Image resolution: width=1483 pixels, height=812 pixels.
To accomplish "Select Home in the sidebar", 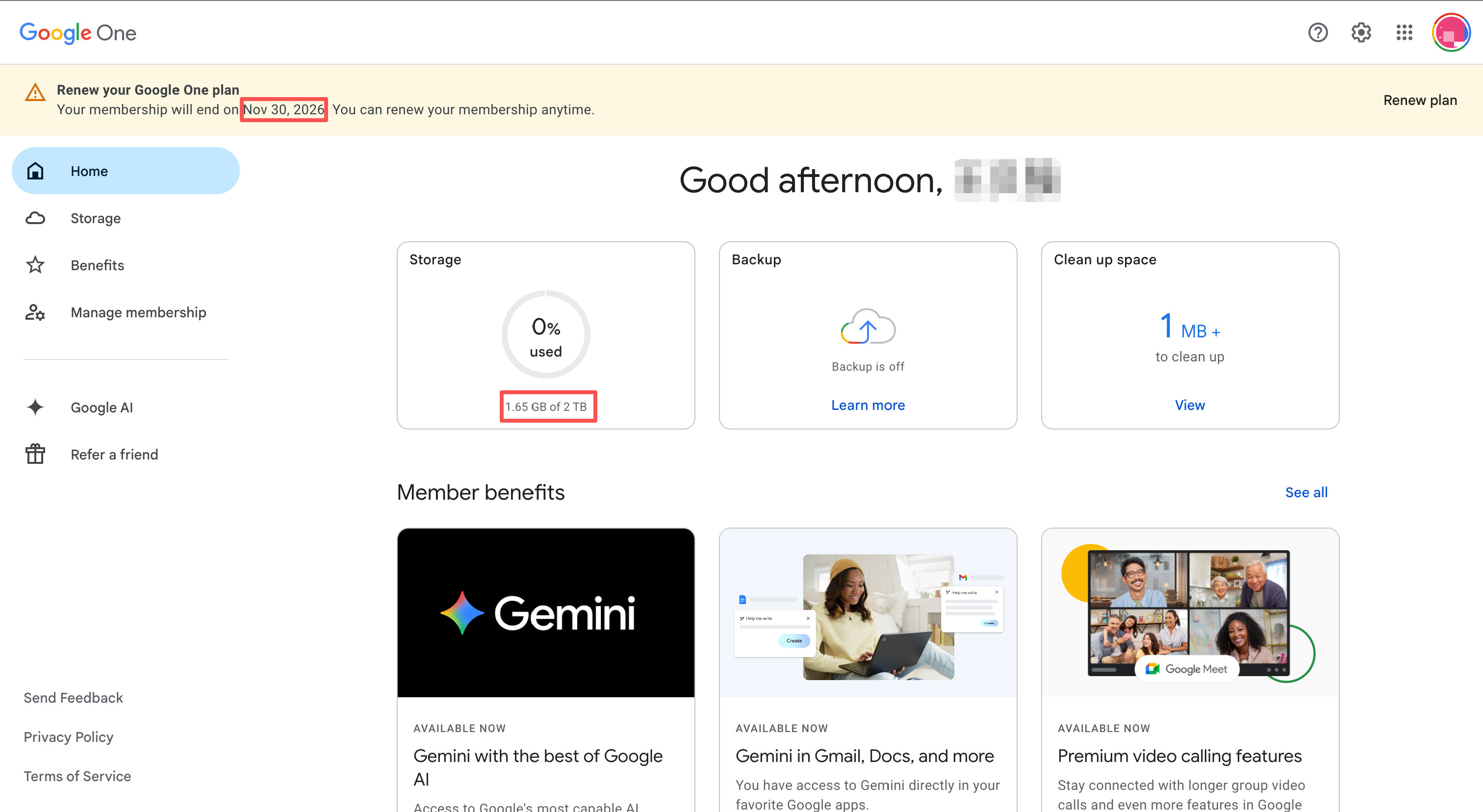I will coord(126,171).
